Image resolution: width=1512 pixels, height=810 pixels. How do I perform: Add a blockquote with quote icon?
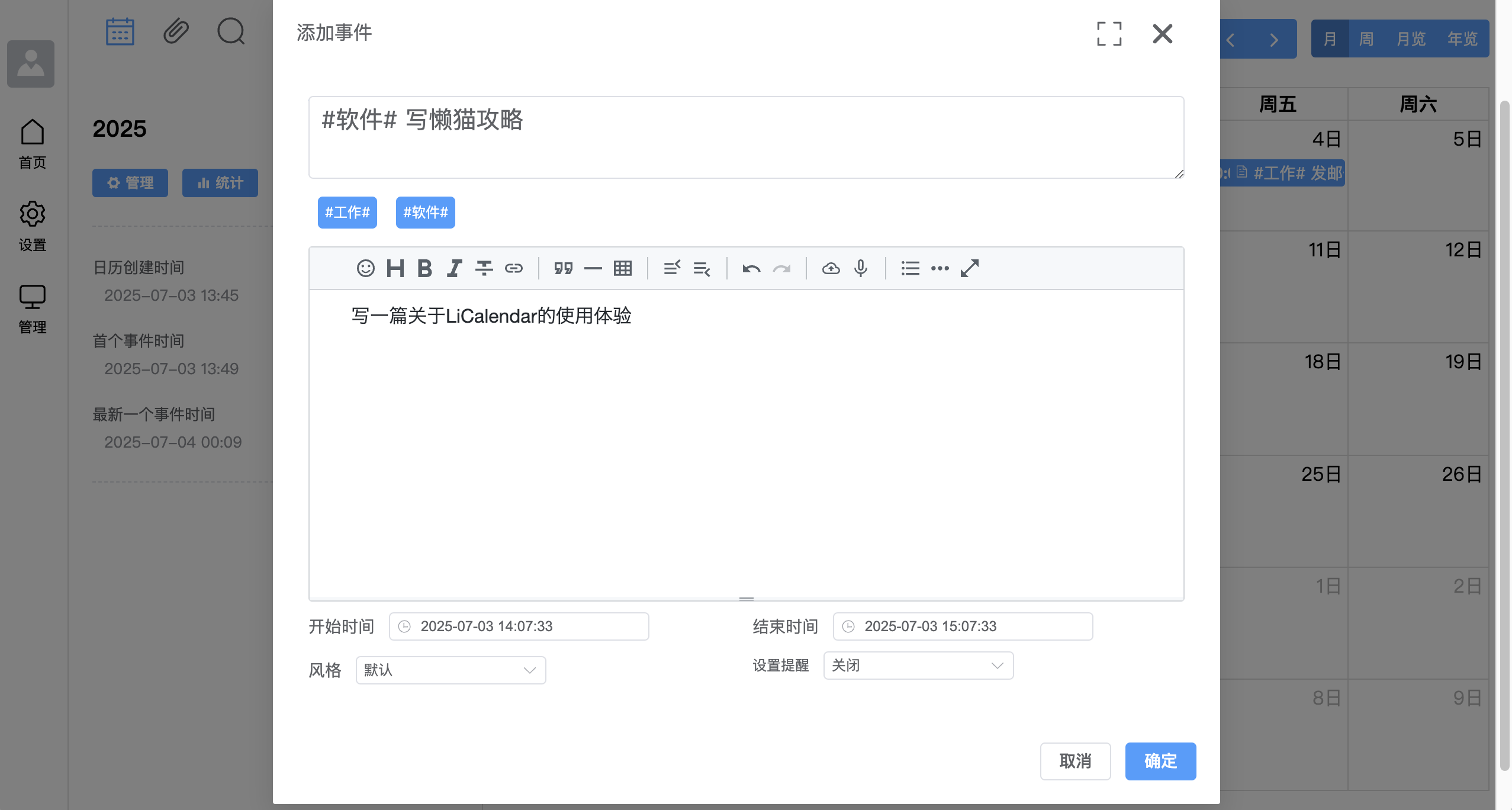point(563,268)
